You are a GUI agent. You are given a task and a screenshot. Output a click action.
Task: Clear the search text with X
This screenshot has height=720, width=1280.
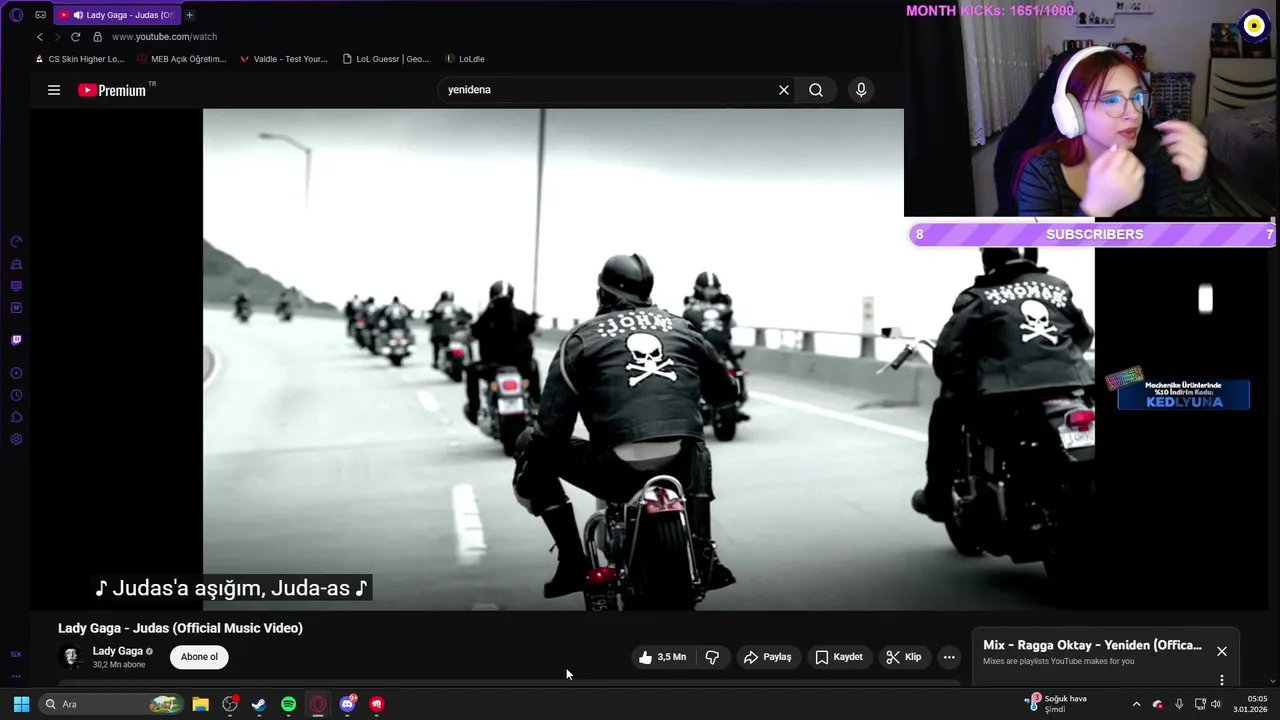click(784, 90)
